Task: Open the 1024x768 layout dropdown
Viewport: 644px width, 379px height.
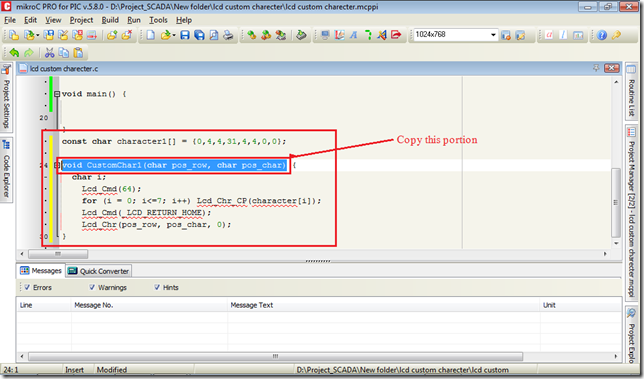Action: [x=493, y=35]
